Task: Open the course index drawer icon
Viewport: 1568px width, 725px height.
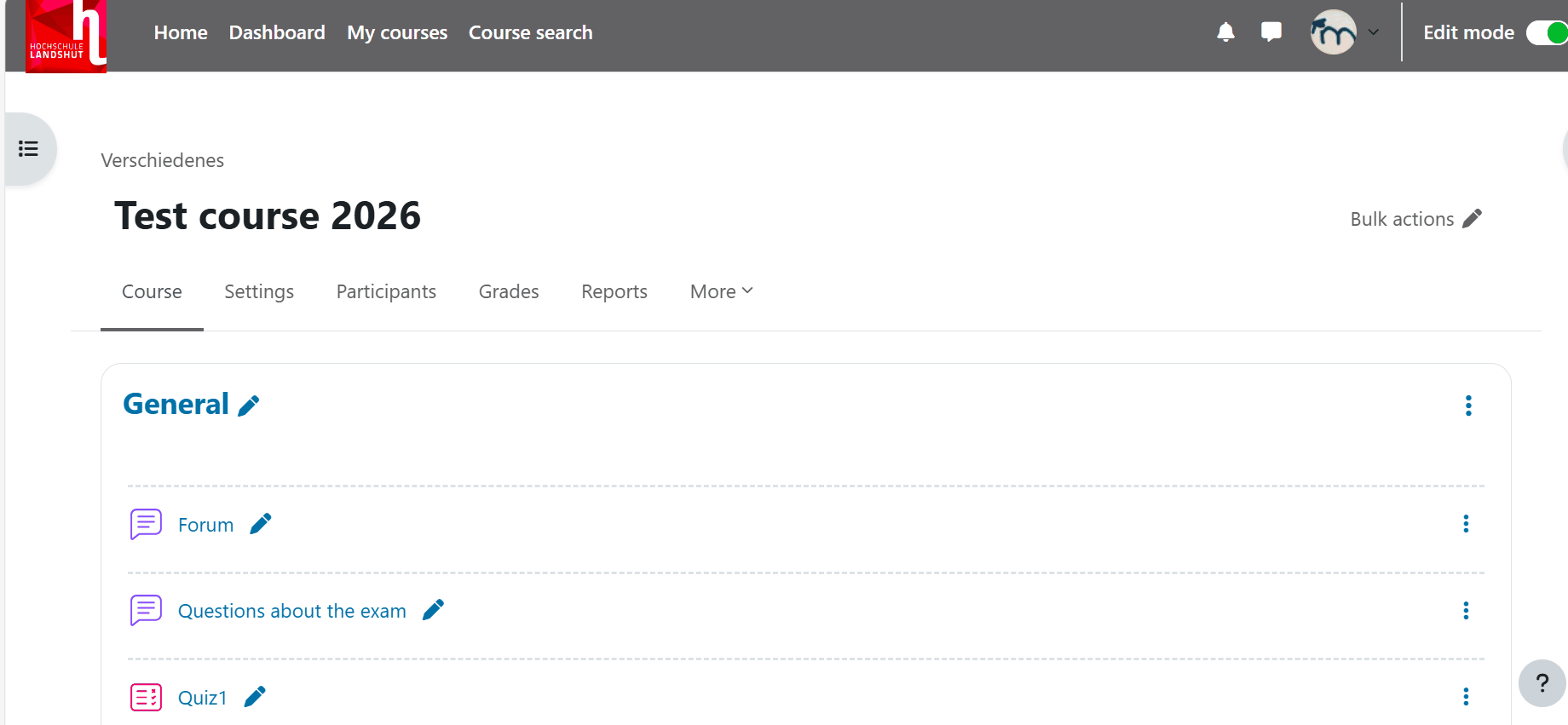Action: pyautogui.click(x=29, y=149)
